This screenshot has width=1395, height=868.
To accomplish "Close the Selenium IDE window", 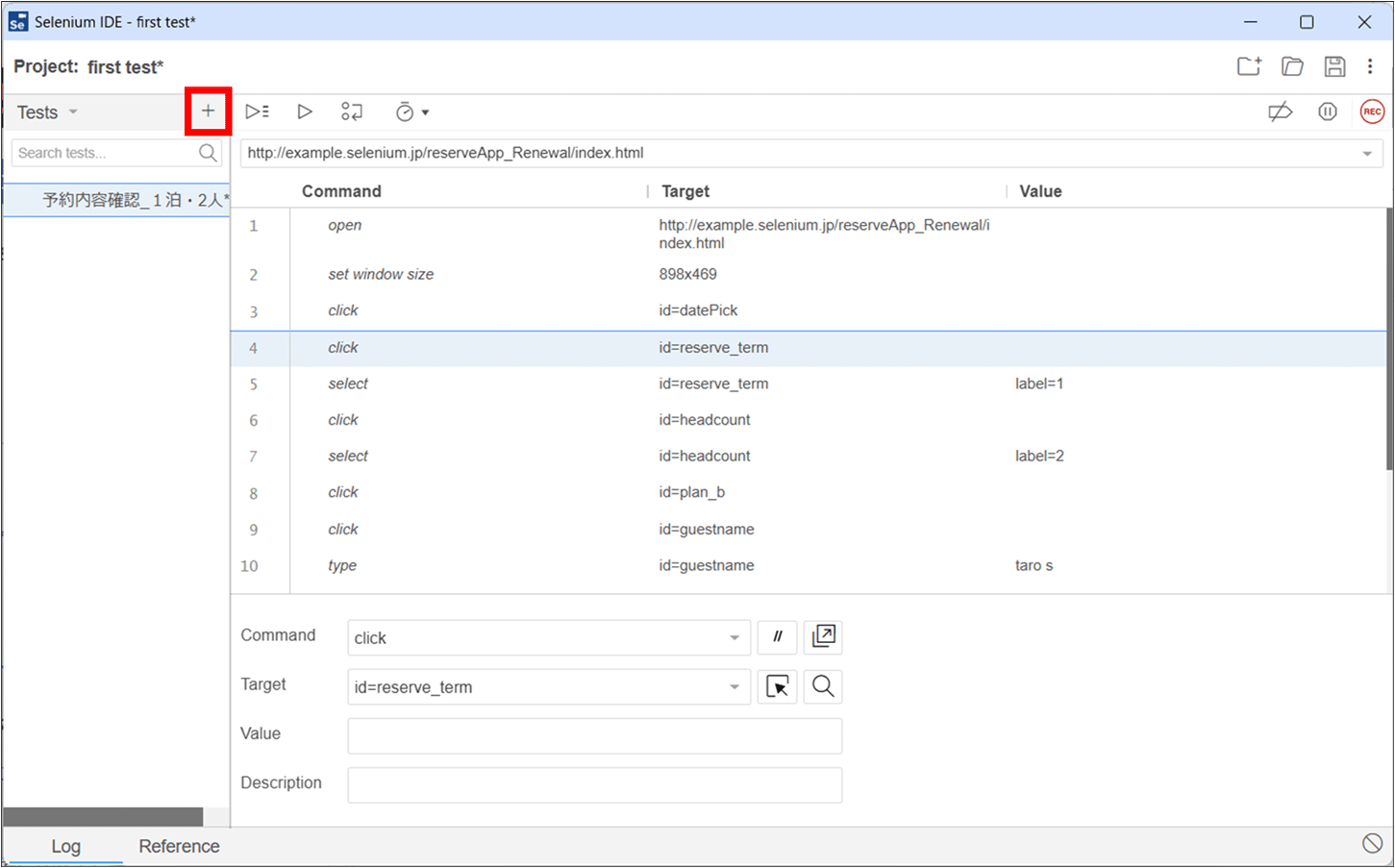I will 1364,21.
